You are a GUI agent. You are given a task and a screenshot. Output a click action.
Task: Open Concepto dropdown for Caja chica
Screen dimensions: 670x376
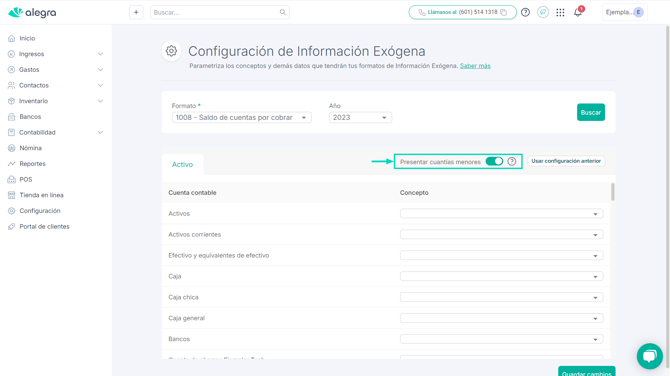coord(502,297)
